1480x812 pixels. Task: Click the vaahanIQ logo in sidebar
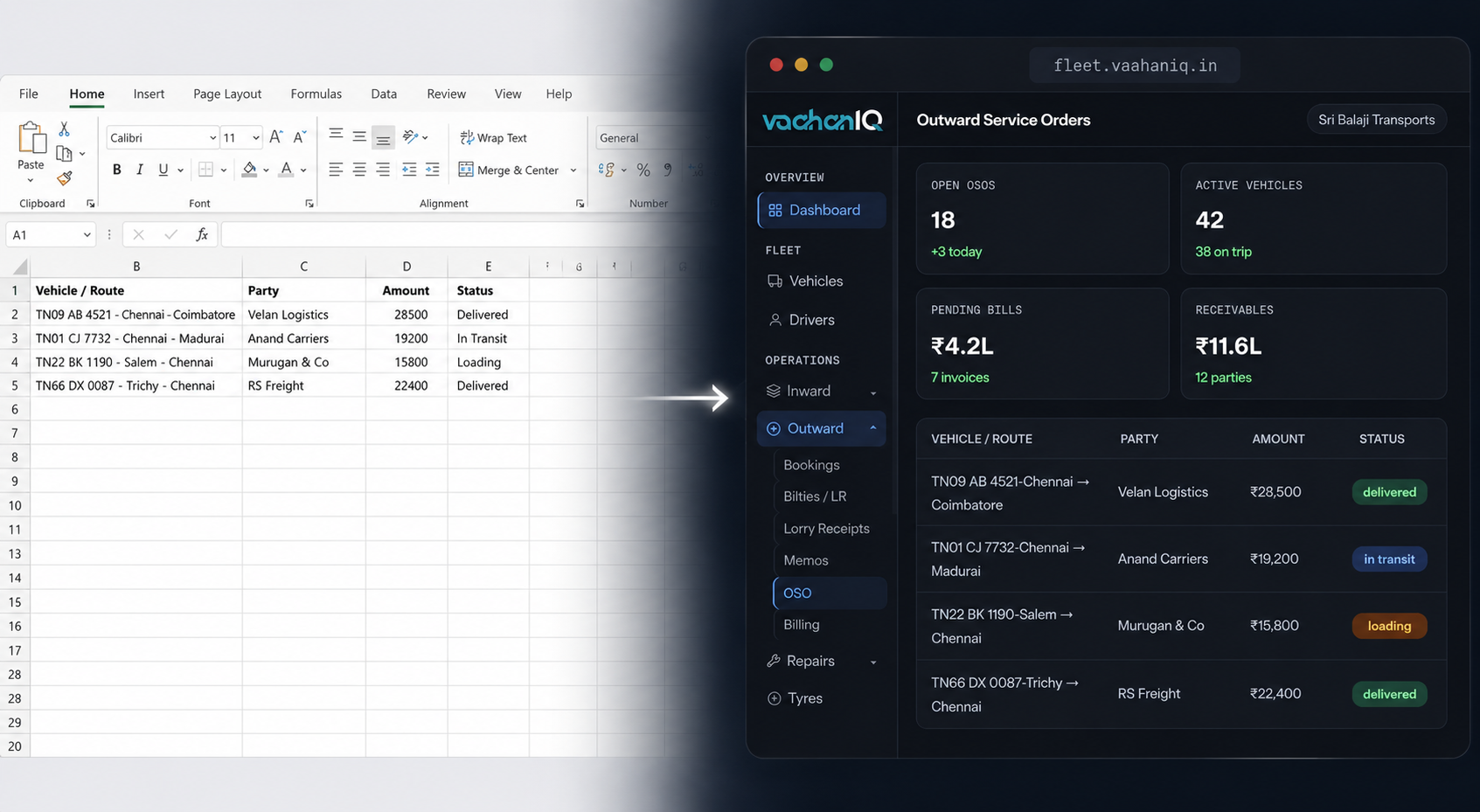(823, 121)
